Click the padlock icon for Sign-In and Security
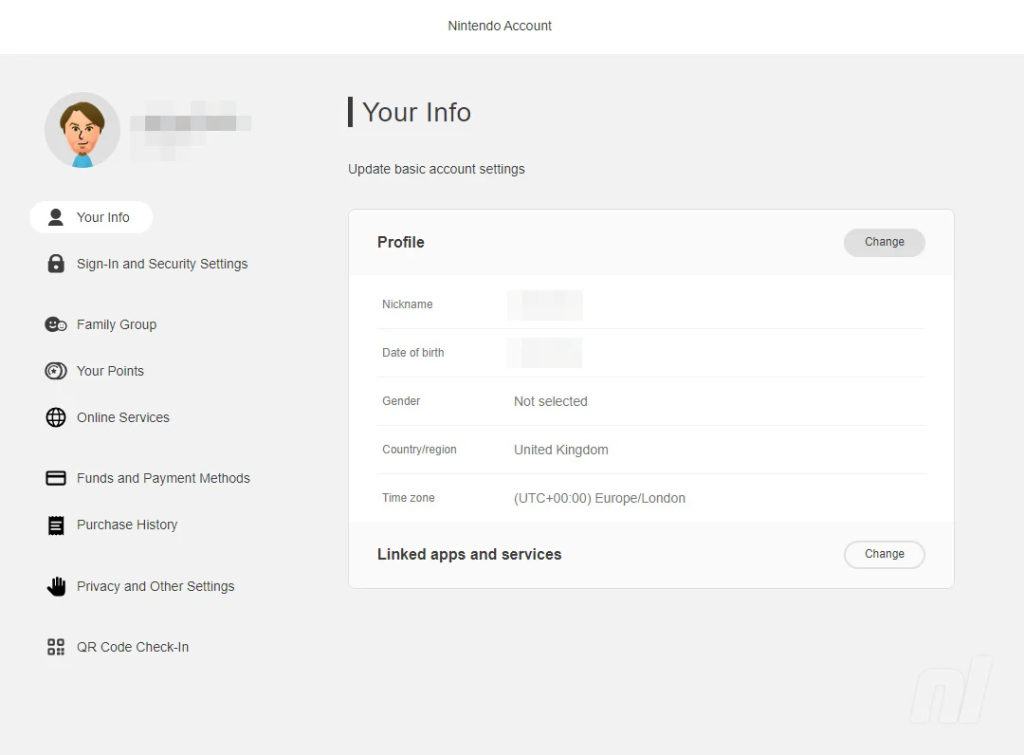The image size is (1024, 755). pyautogui.click(x=56, y=264)
